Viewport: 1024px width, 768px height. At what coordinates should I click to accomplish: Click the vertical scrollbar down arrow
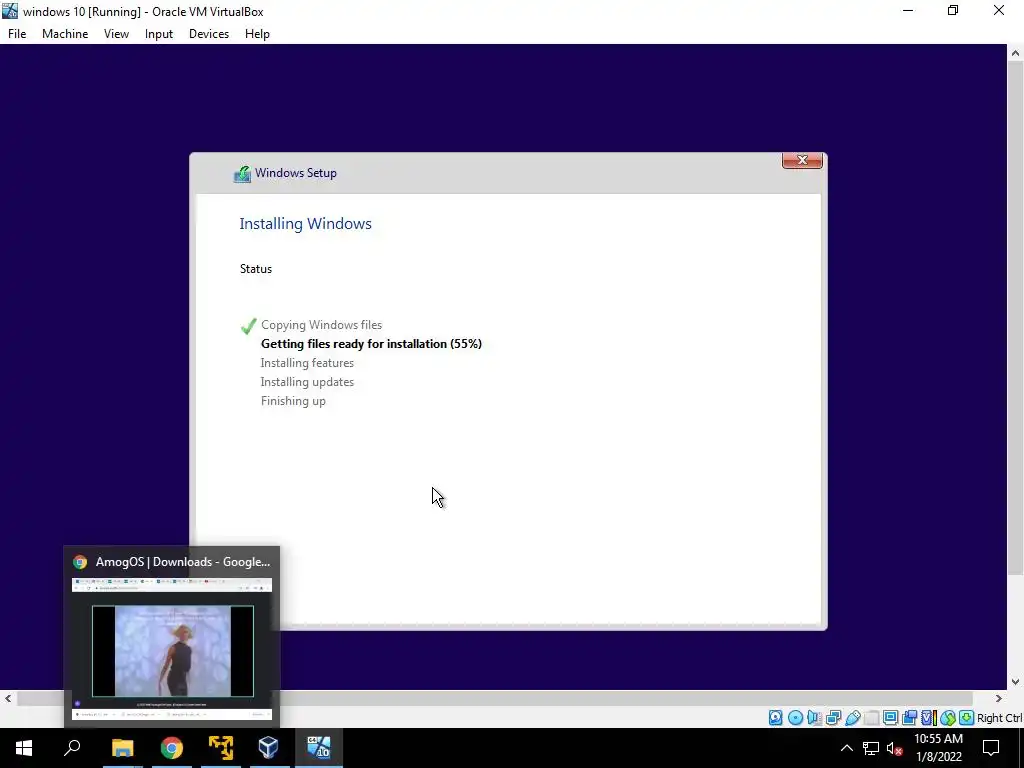[x=1016, y=682]
